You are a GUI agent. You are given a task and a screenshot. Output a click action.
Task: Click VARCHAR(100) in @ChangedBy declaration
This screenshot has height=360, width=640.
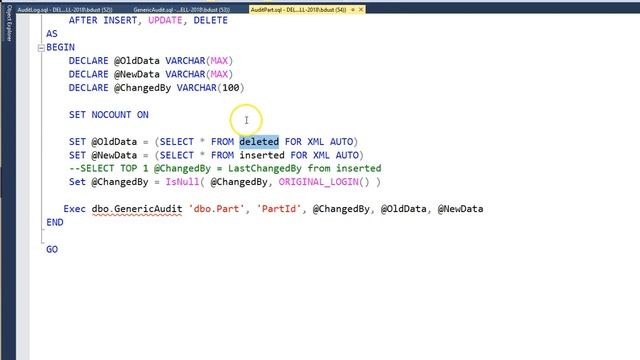click(210, 88)
